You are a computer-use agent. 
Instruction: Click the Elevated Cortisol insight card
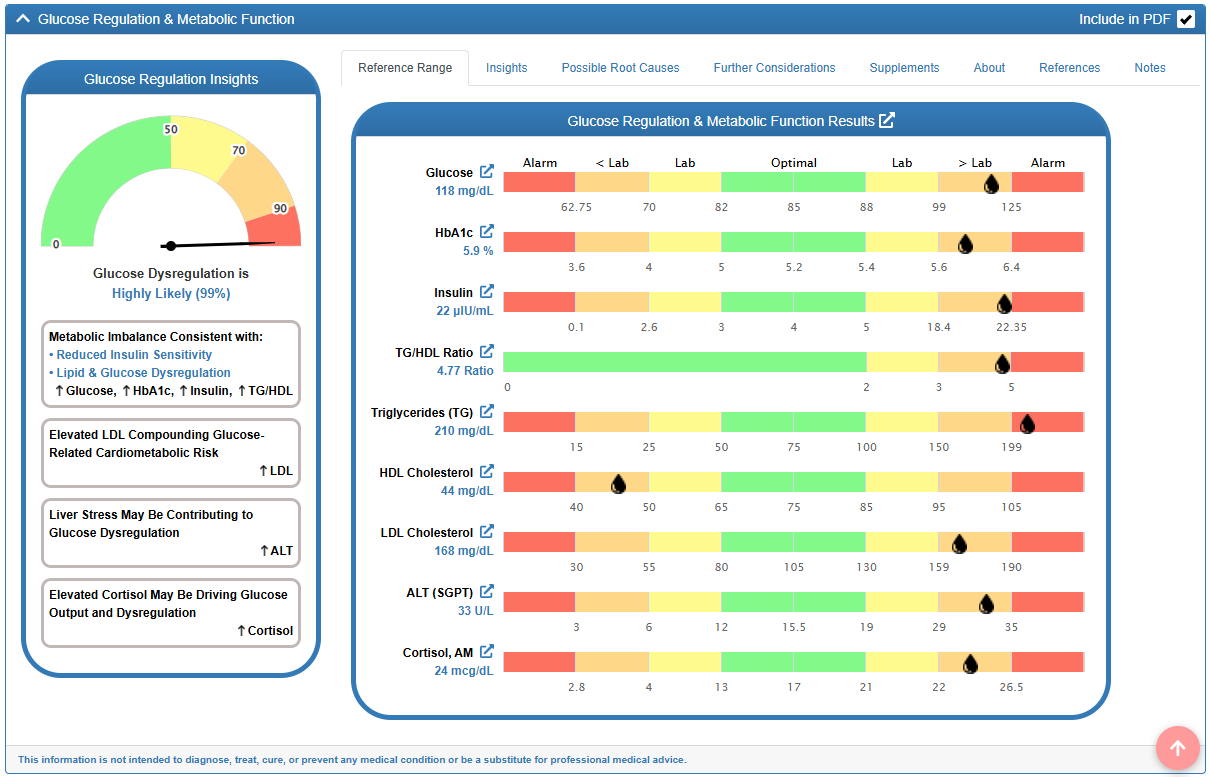point(171,613)
